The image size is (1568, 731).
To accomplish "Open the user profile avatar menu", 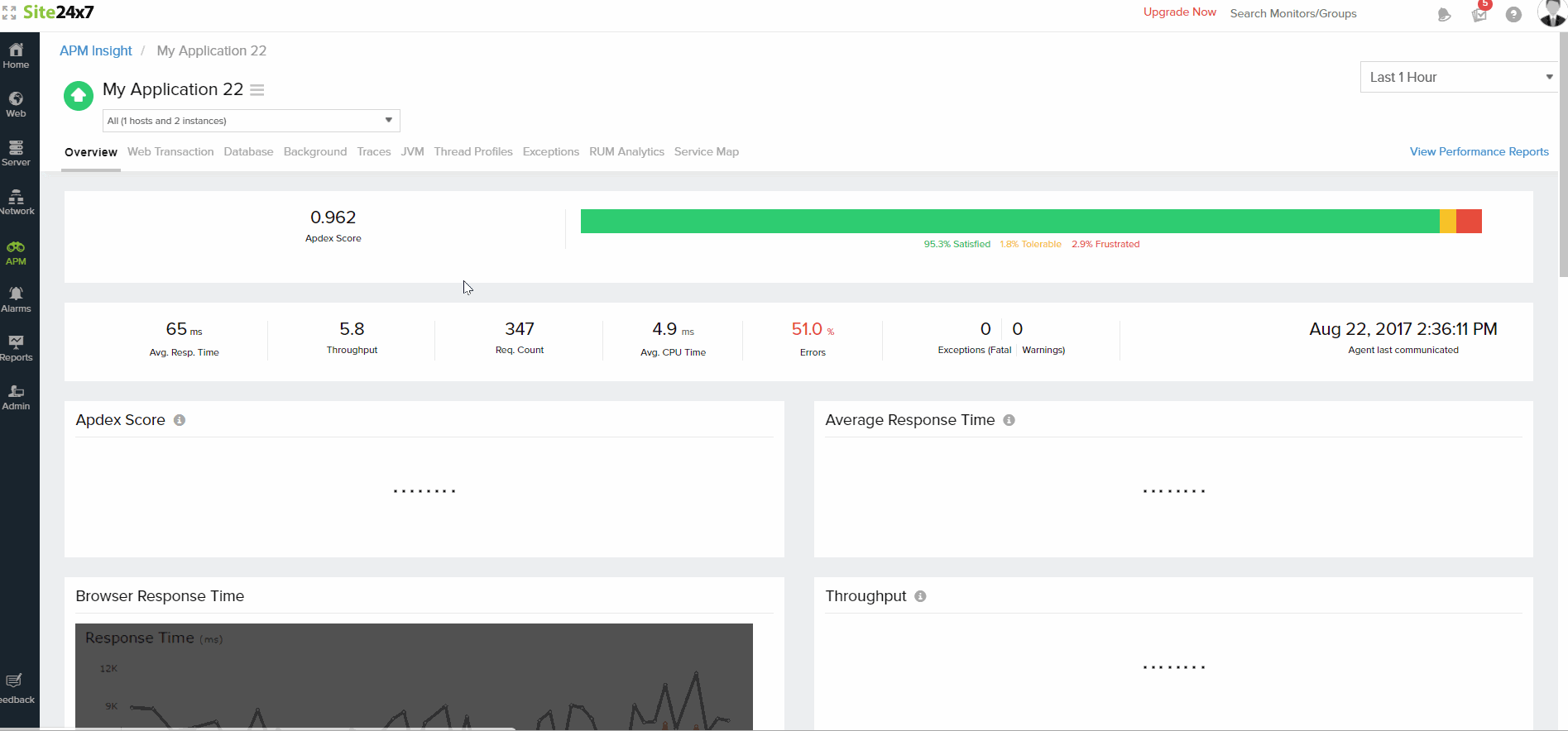I will (x=1551, y=13).
